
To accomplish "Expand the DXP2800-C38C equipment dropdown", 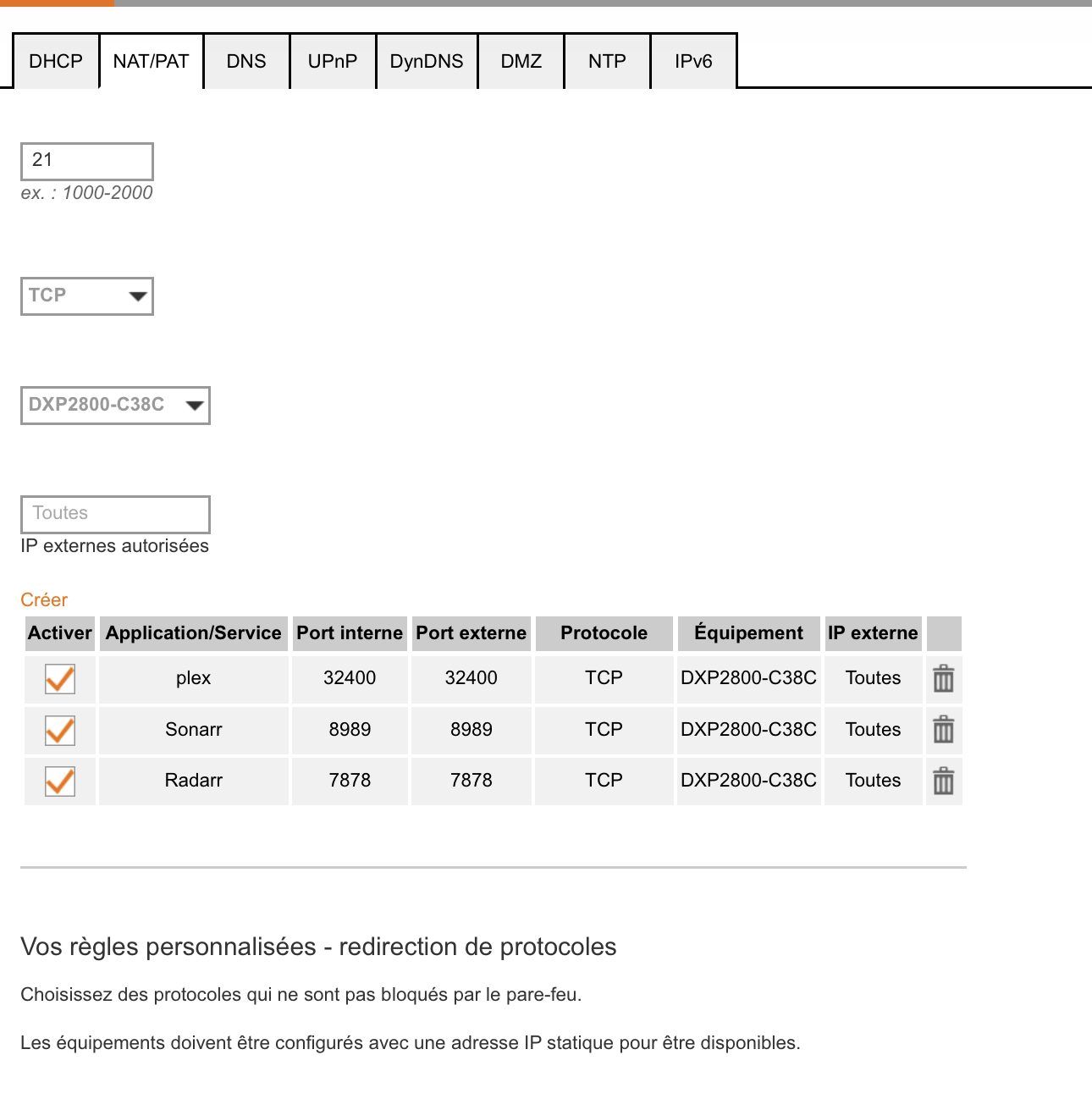I will pos(115,406).
